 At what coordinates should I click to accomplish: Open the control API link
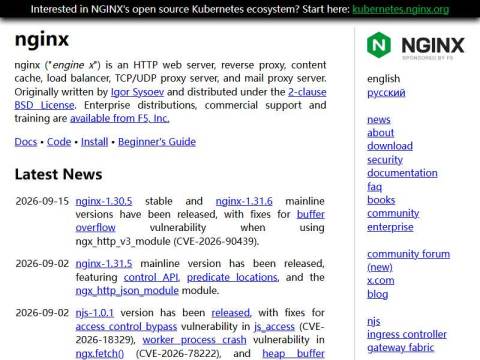click(152, 277)
